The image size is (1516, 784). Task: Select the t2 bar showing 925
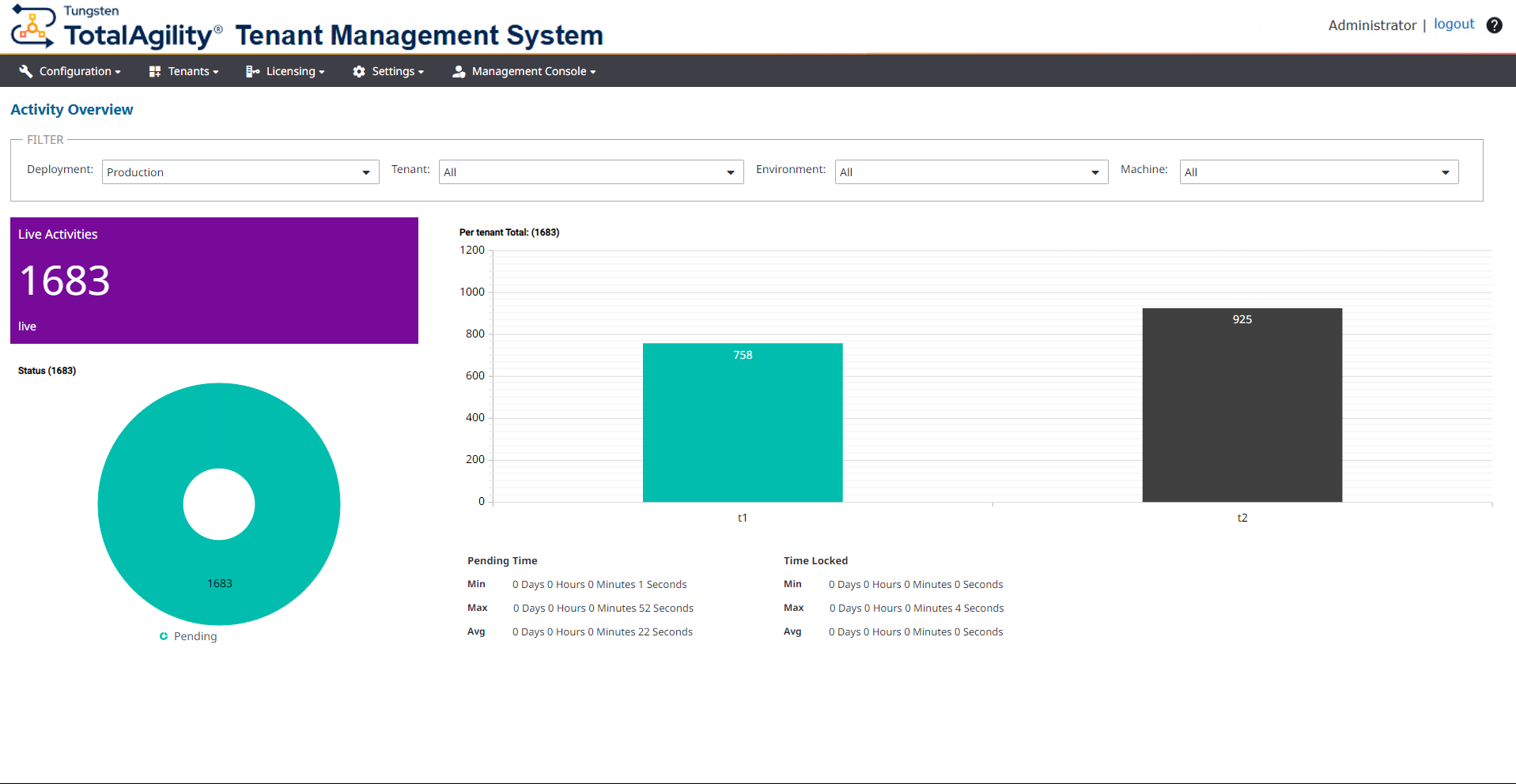(1242, 405)
